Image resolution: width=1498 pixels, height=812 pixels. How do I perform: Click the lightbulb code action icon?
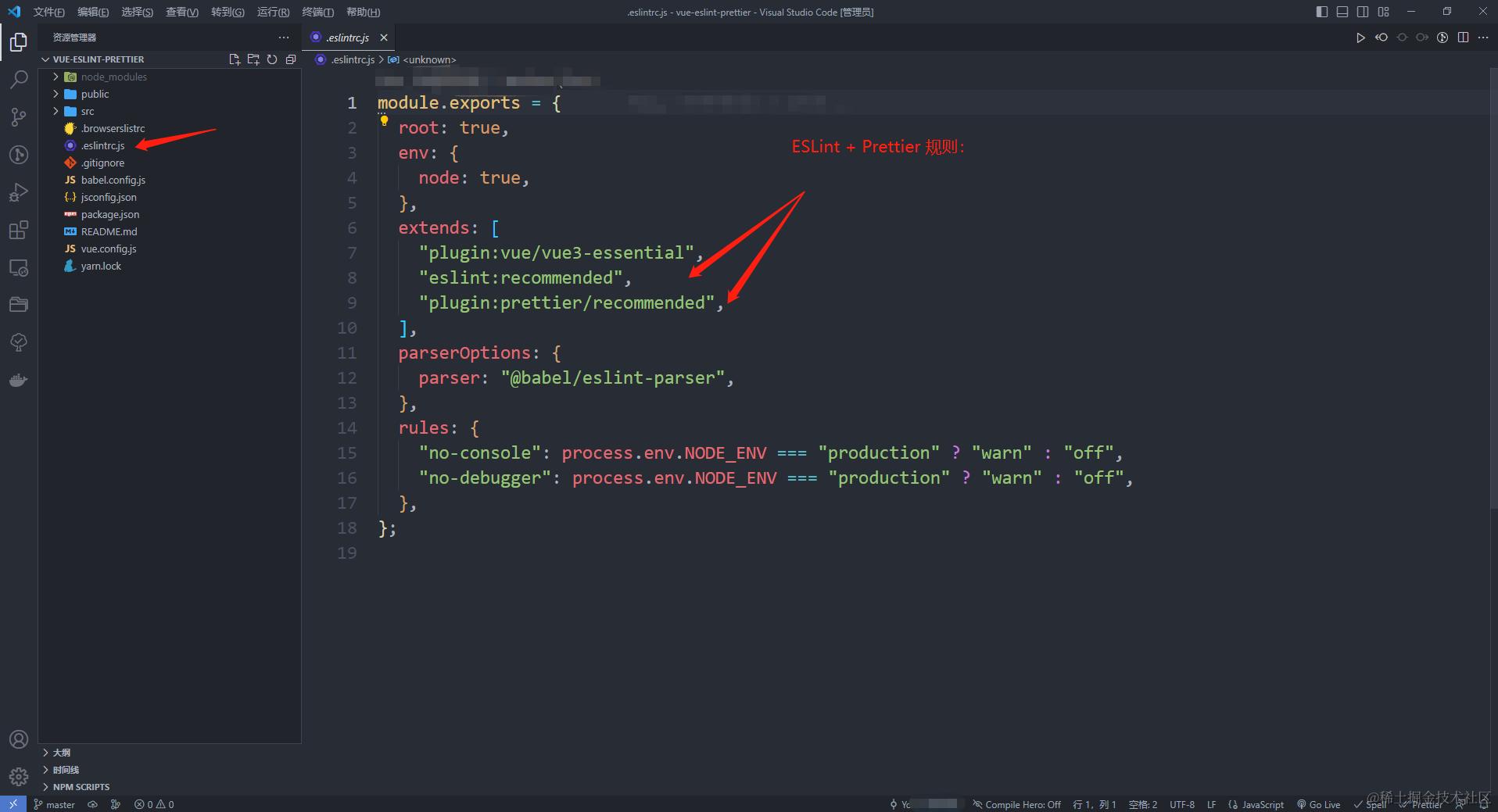(384, 120)
